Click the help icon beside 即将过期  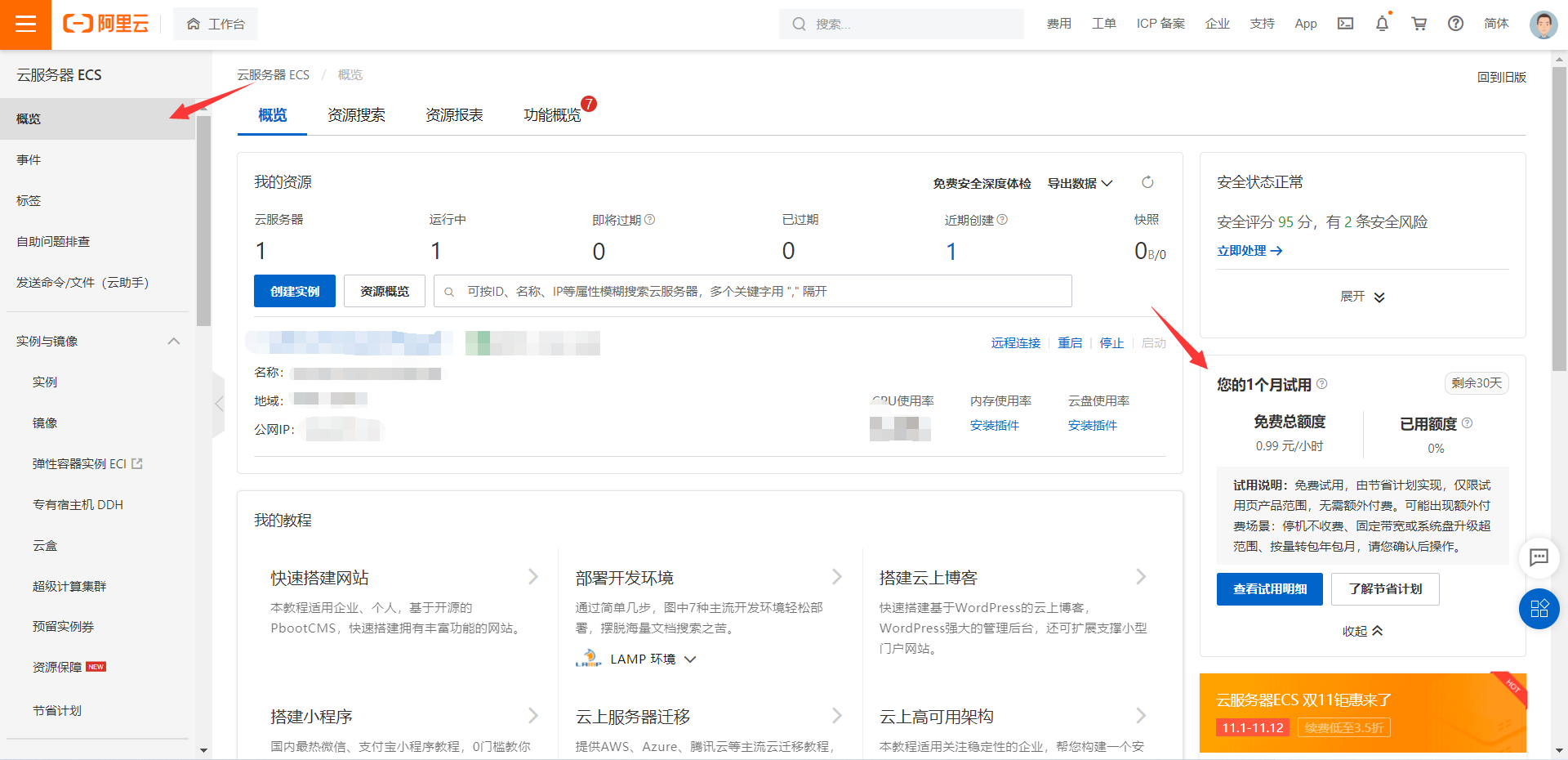point(650,220)
